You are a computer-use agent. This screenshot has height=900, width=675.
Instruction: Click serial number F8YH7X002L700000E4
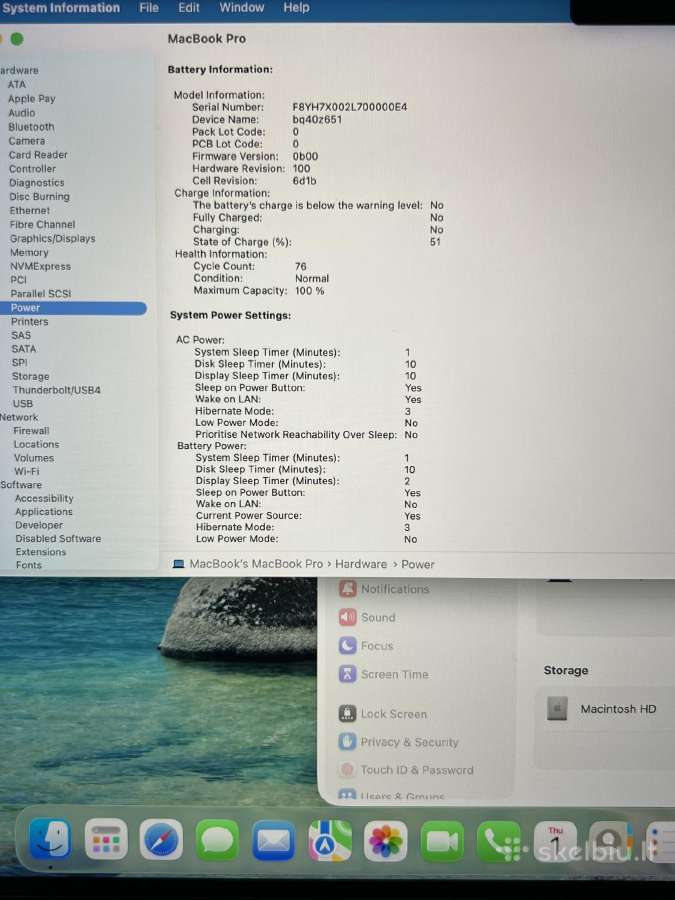coord(350,107)
